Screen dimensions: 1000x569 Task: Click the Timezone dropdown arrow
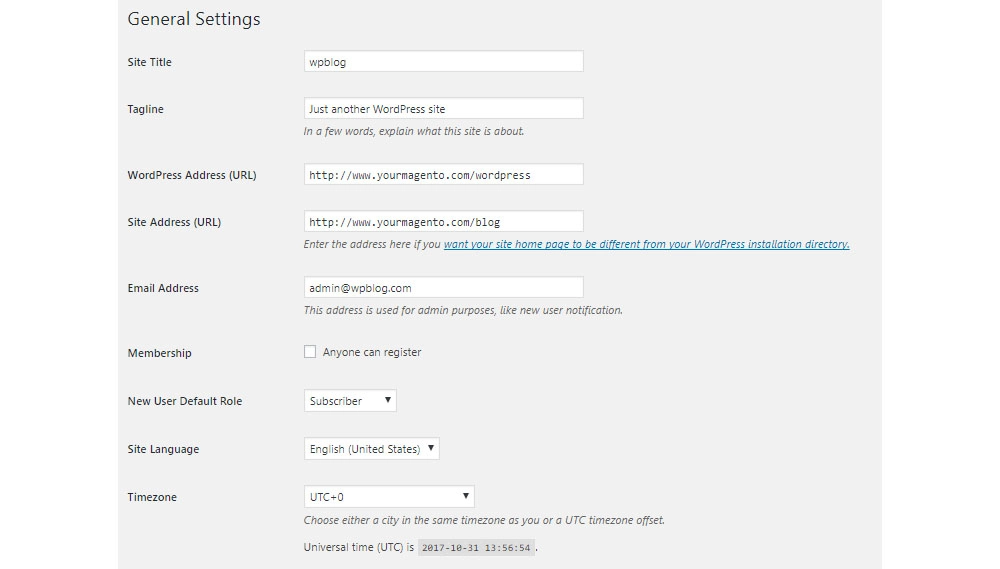pyautogui.click(x=466, y=497)
